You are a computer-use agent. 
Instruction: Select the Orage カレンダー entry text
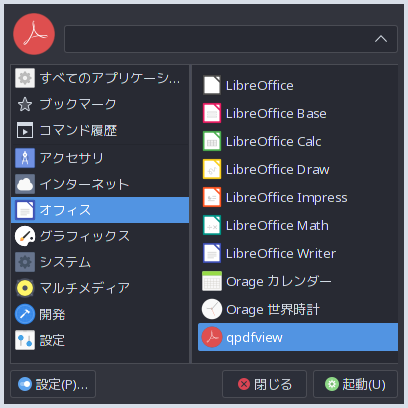279,282
